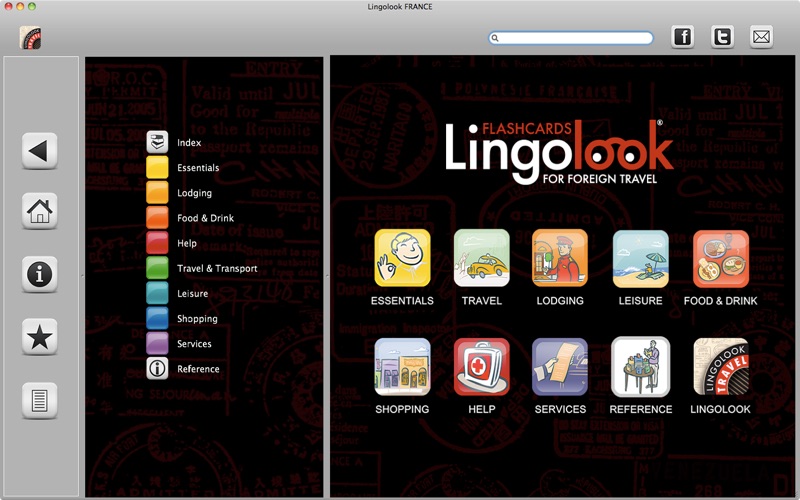Select Food & Drink list label
The width and height of the screenshot is (800, 500).
205,218
